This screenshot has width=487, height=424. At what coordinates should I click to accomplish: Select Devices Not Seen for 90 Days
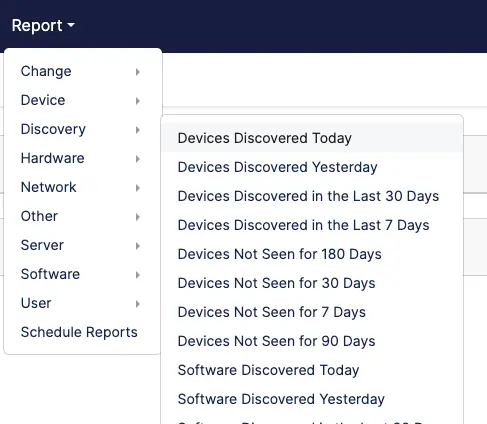tap(312, 341)
